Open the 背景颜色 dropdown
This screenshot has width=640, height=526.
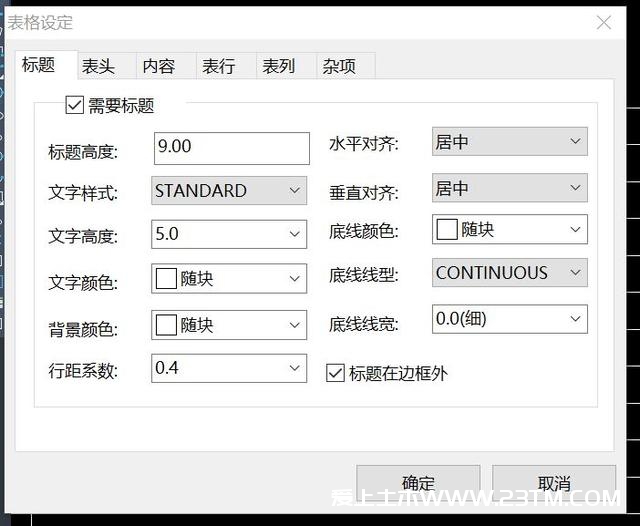229,325
